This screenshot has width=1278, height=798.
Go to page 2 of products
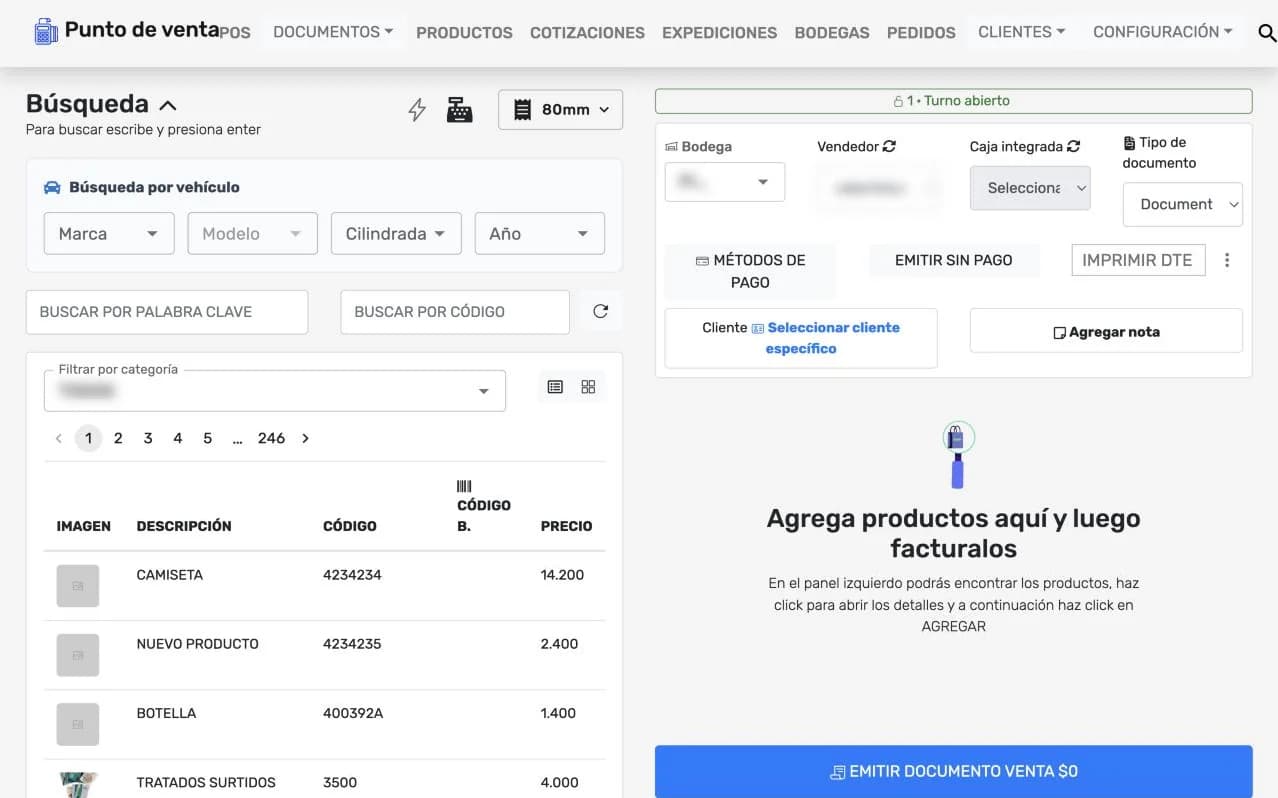point(118,438)
